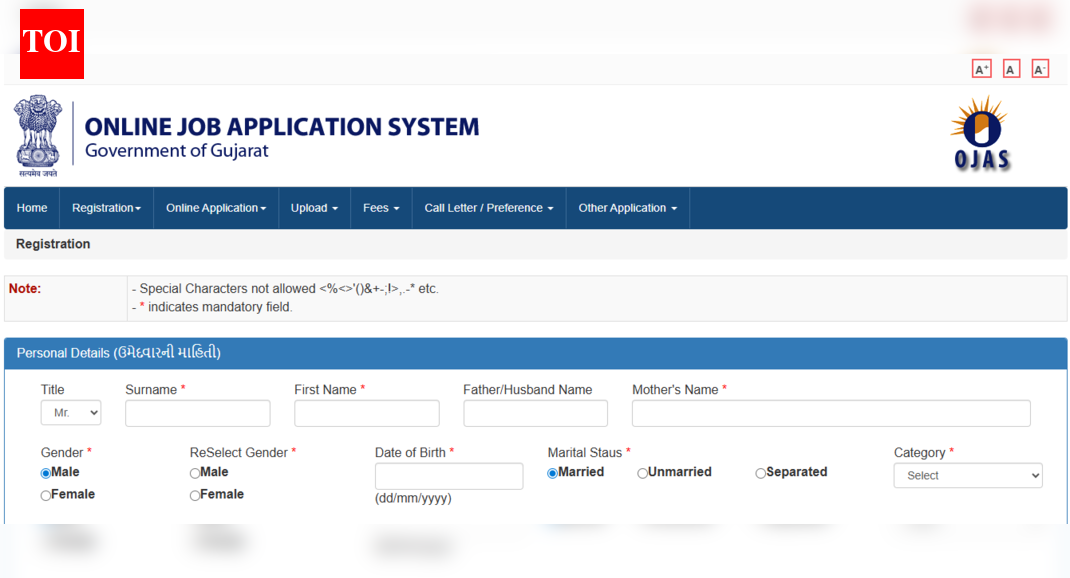
Task: Select the Female gender radio button
Action: [x=44, y=494]
